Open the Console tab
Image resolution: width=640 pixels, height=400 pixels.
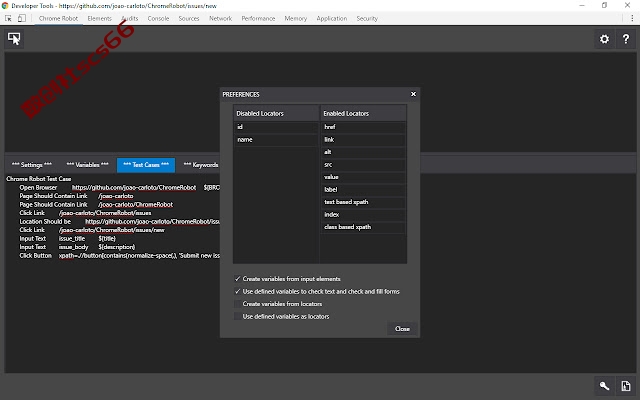(158, 18)
